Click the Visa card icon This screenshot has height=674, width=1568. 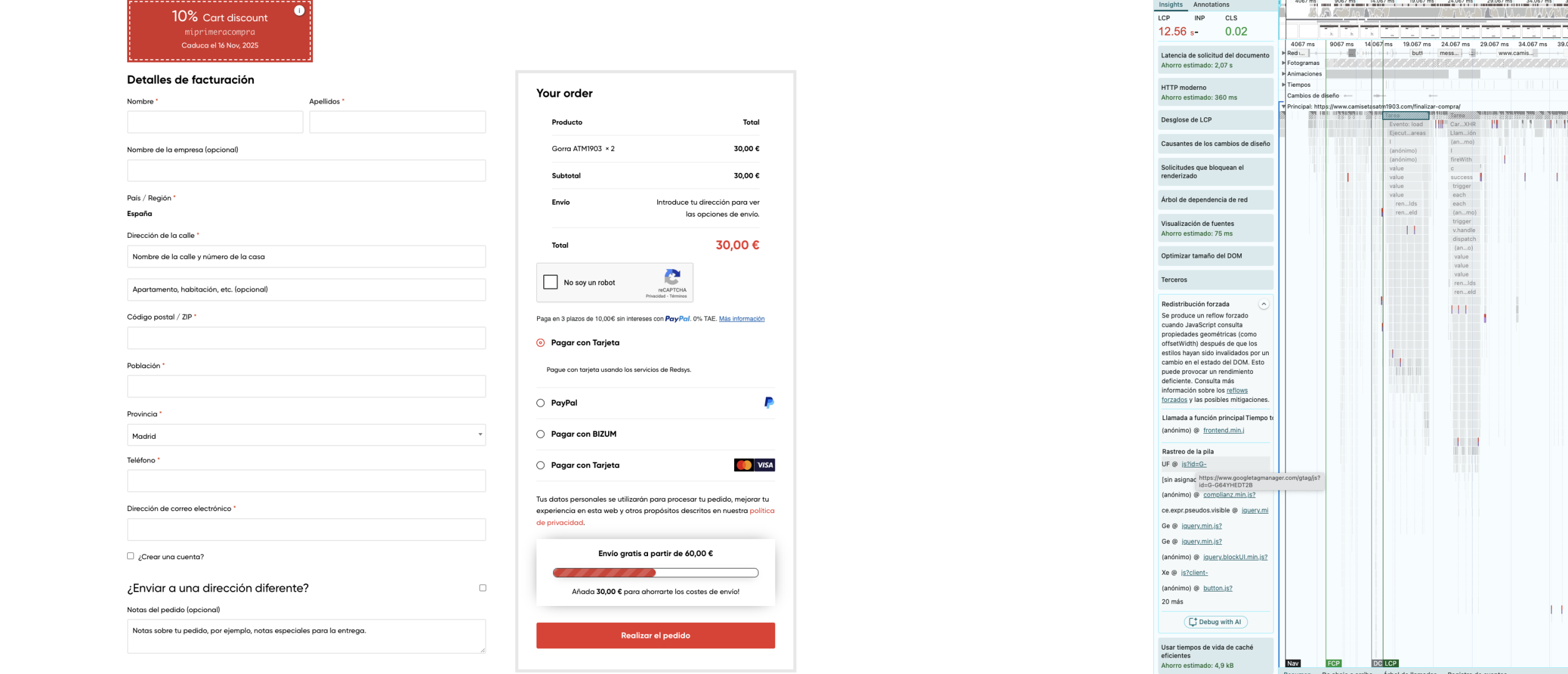point(765,465)
